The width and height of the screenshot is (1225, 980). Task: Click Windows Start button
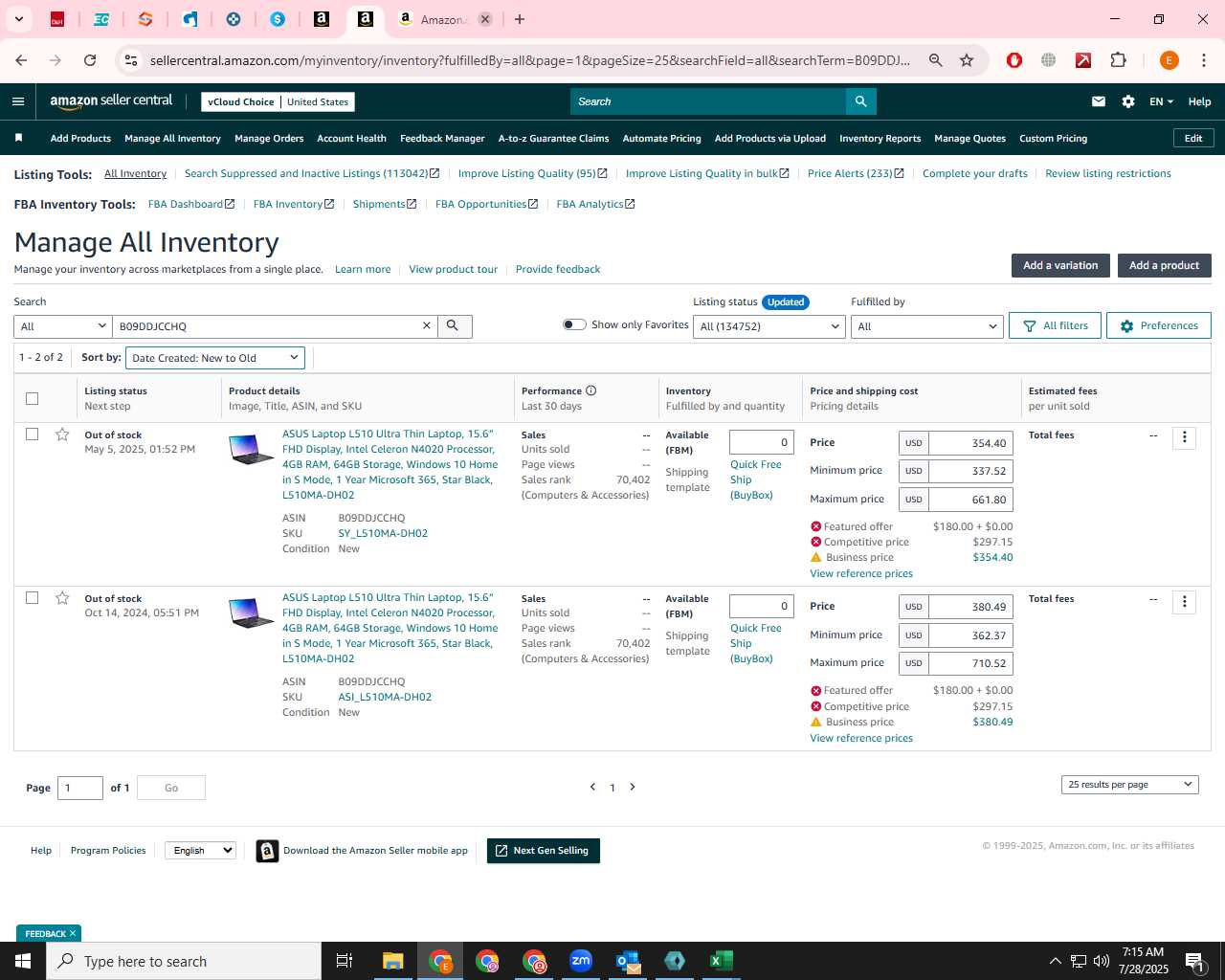pos(23,961)
